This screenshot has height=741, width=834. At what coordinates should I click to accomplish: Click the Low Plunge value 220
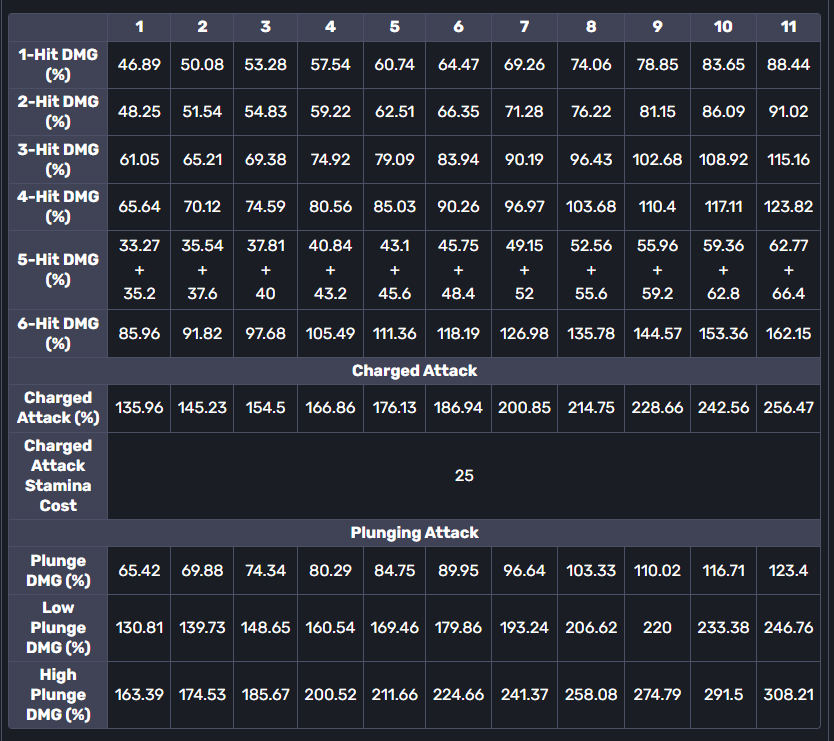pos(657,628)
